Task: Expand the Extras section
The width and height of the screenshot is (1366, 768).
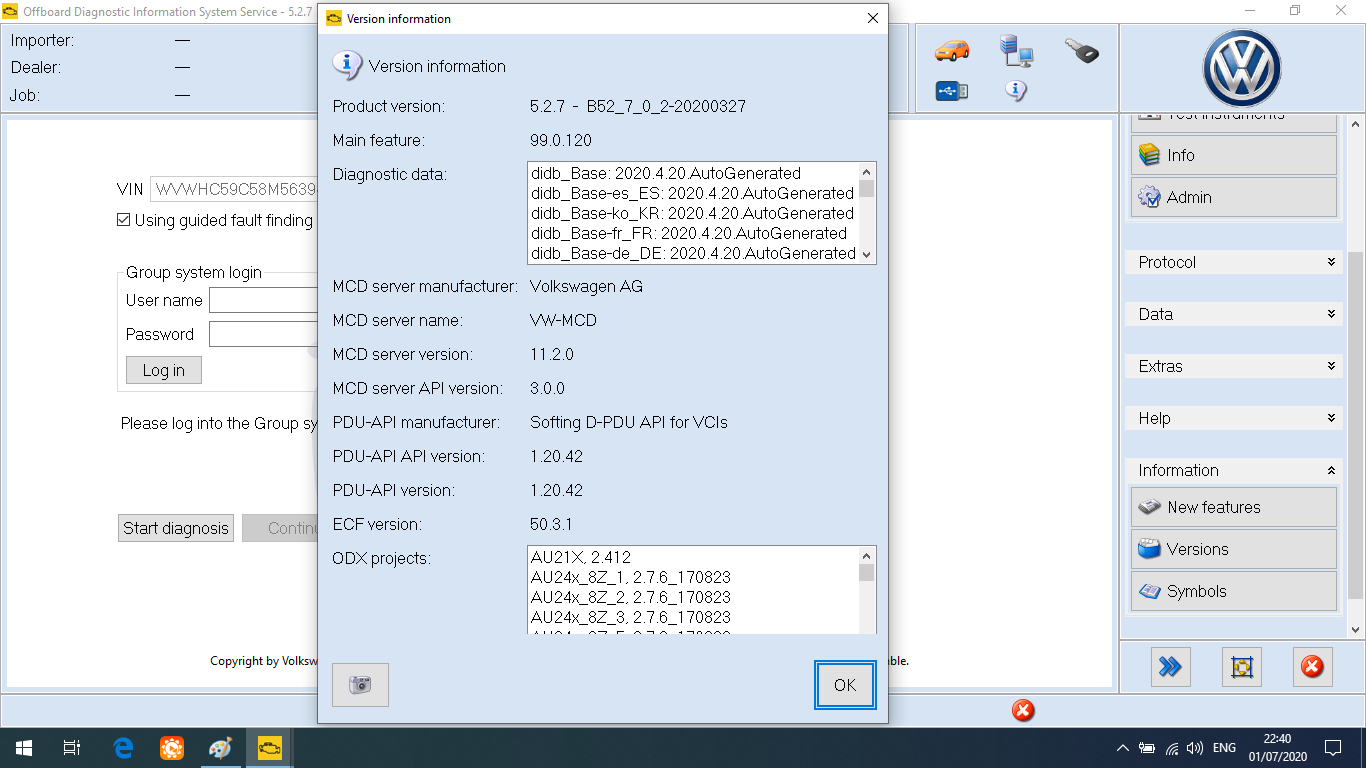Action: pos(1236,366)
